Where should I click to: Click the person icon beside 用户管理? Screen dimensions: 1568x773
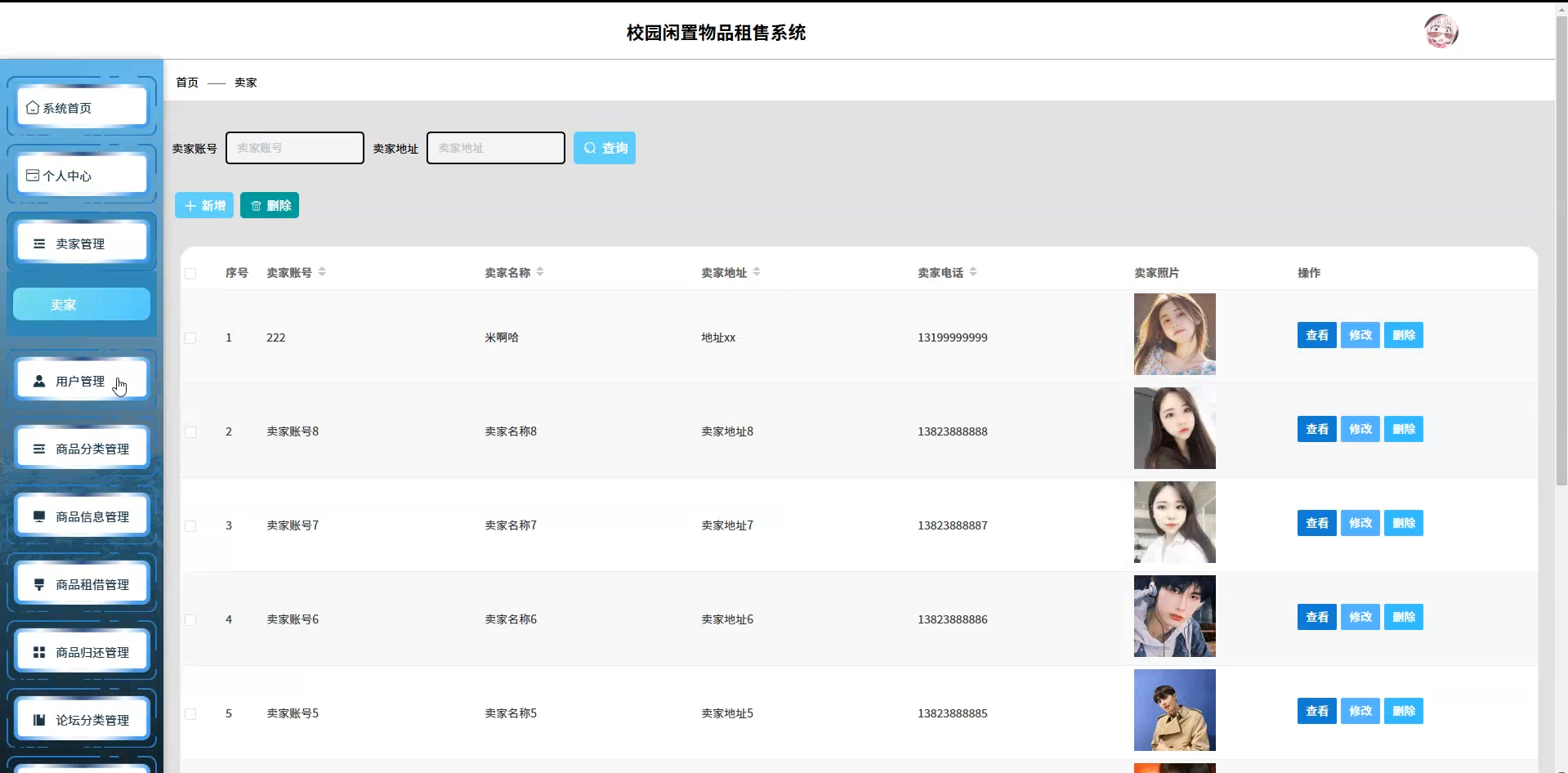coord(39,381)
